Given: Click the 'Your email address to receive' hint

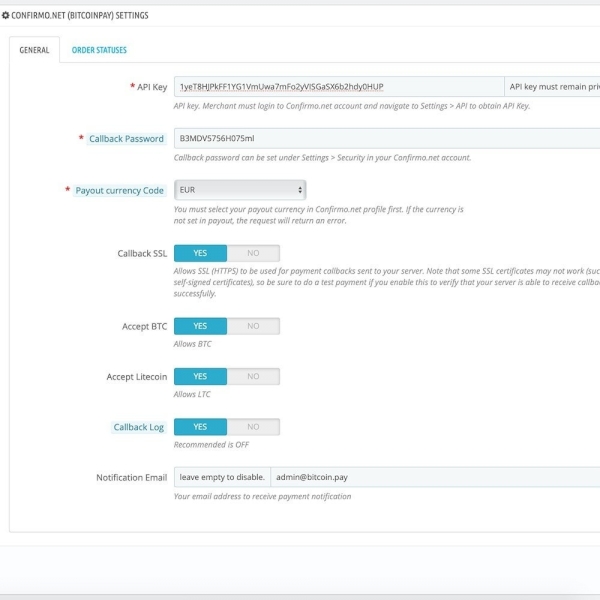Looking at the screenshot, I should 262,496.
